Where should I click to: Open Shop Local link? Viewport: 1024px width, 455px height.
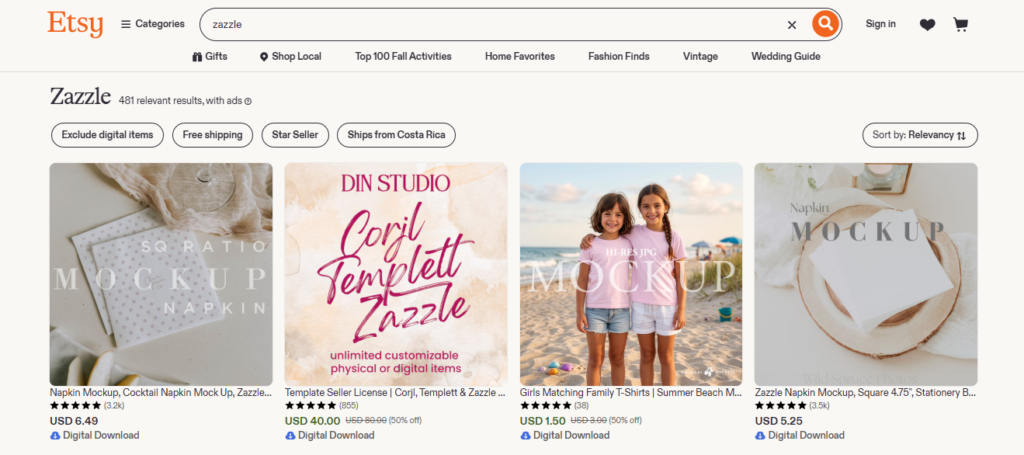[x=291, y=56]
